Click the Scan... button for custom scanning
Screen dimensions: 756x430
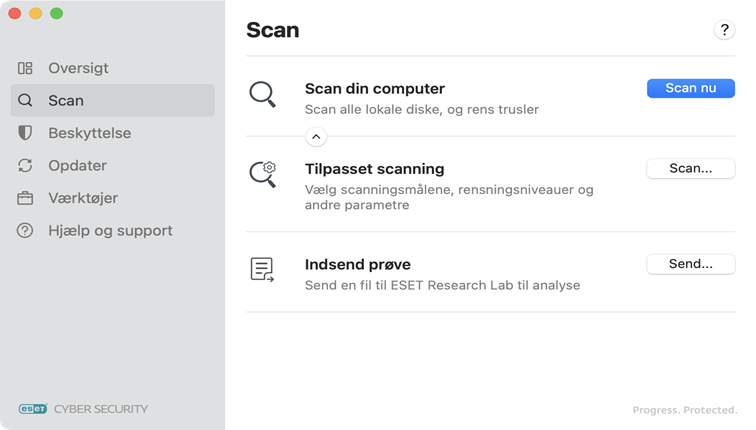(x=690, y=168)
